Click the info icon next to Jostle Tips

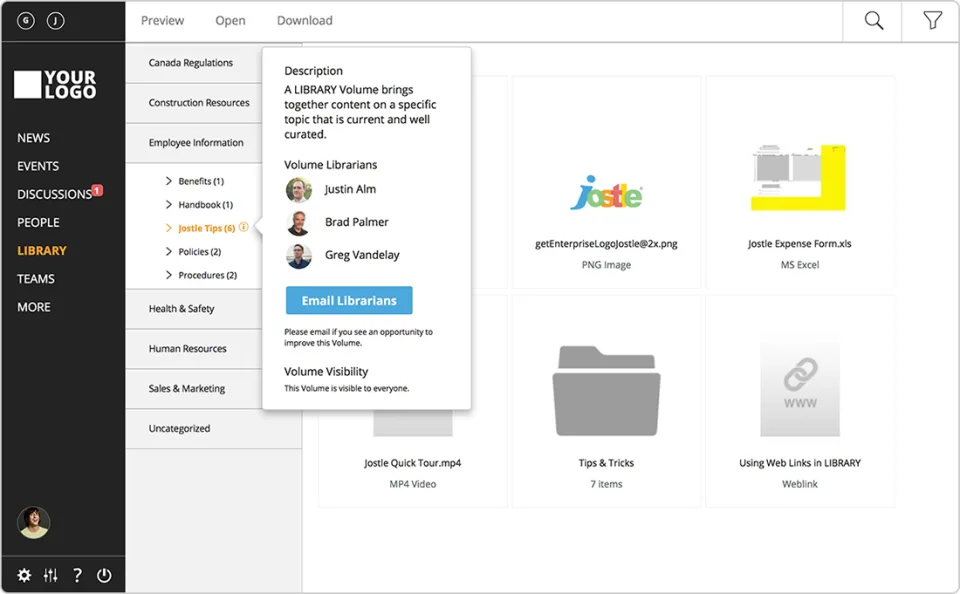click(x=244, y=227)
